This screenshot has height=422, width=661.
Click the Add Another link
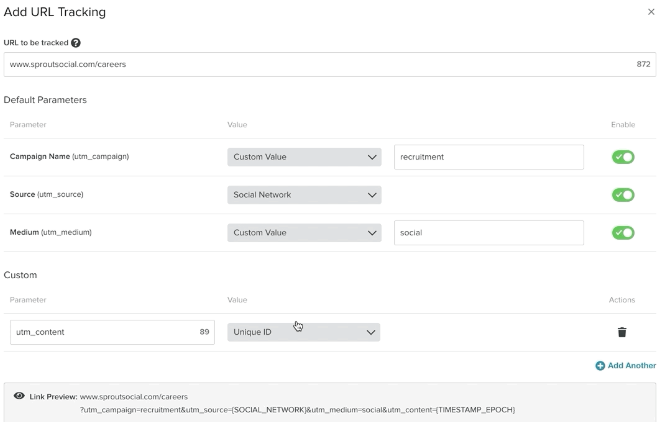point(631,366)
